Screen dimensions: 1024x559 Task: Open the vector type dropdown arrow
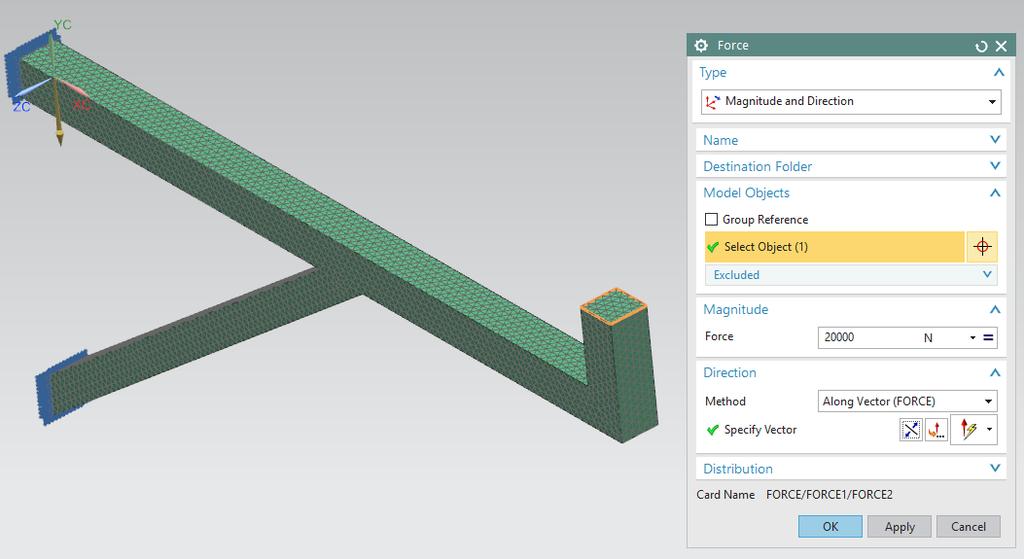(x=990, y=430)
